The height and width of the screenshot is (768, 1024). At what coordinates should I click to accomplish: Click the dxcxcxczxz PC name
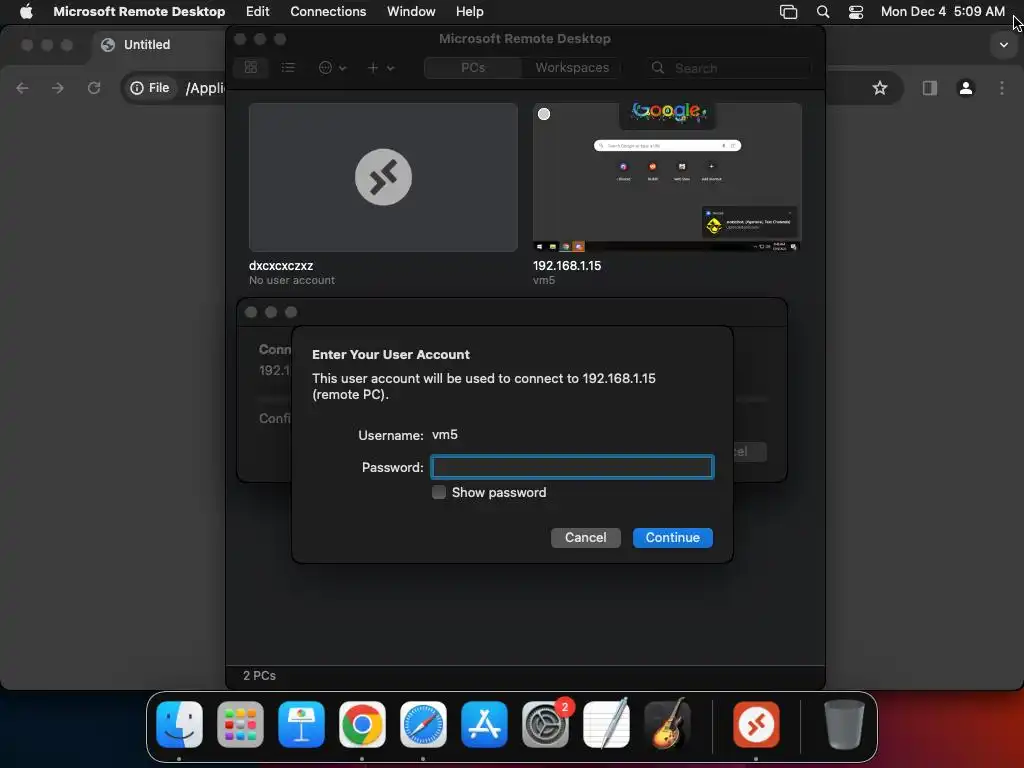[x=281, y=266]
